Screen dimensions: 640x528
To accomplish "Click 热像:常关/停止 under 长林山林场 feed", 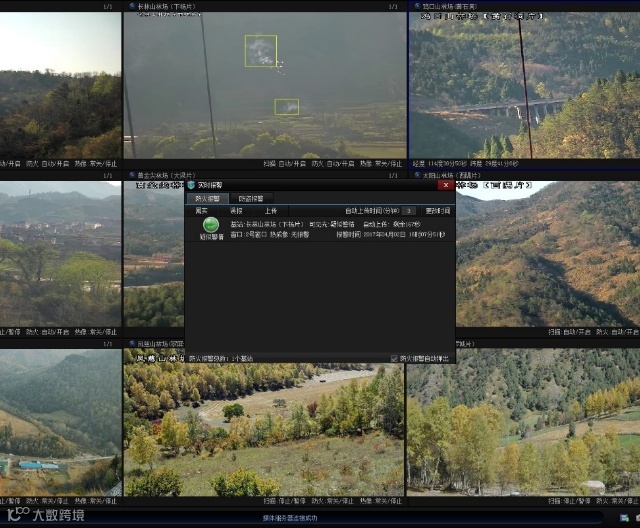I will tap(381, 164).
